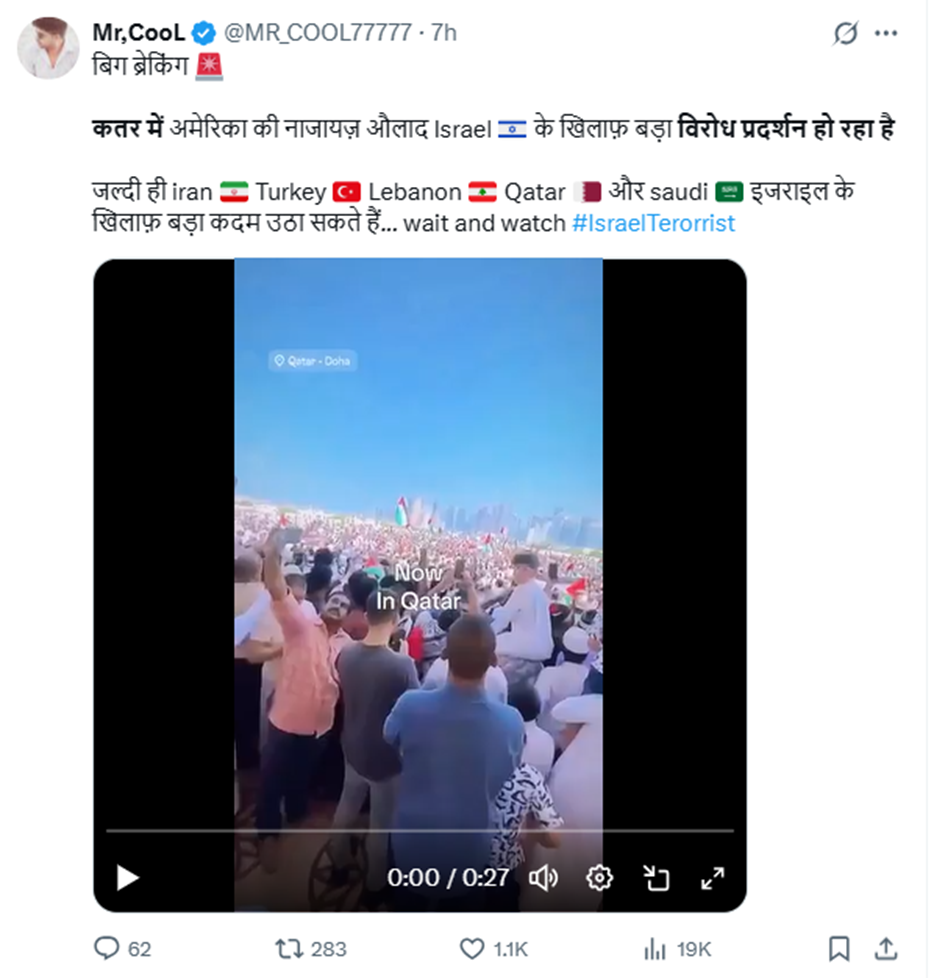Open the share upload icon
This screenshot has height=978, width=934.
[885, 949]
